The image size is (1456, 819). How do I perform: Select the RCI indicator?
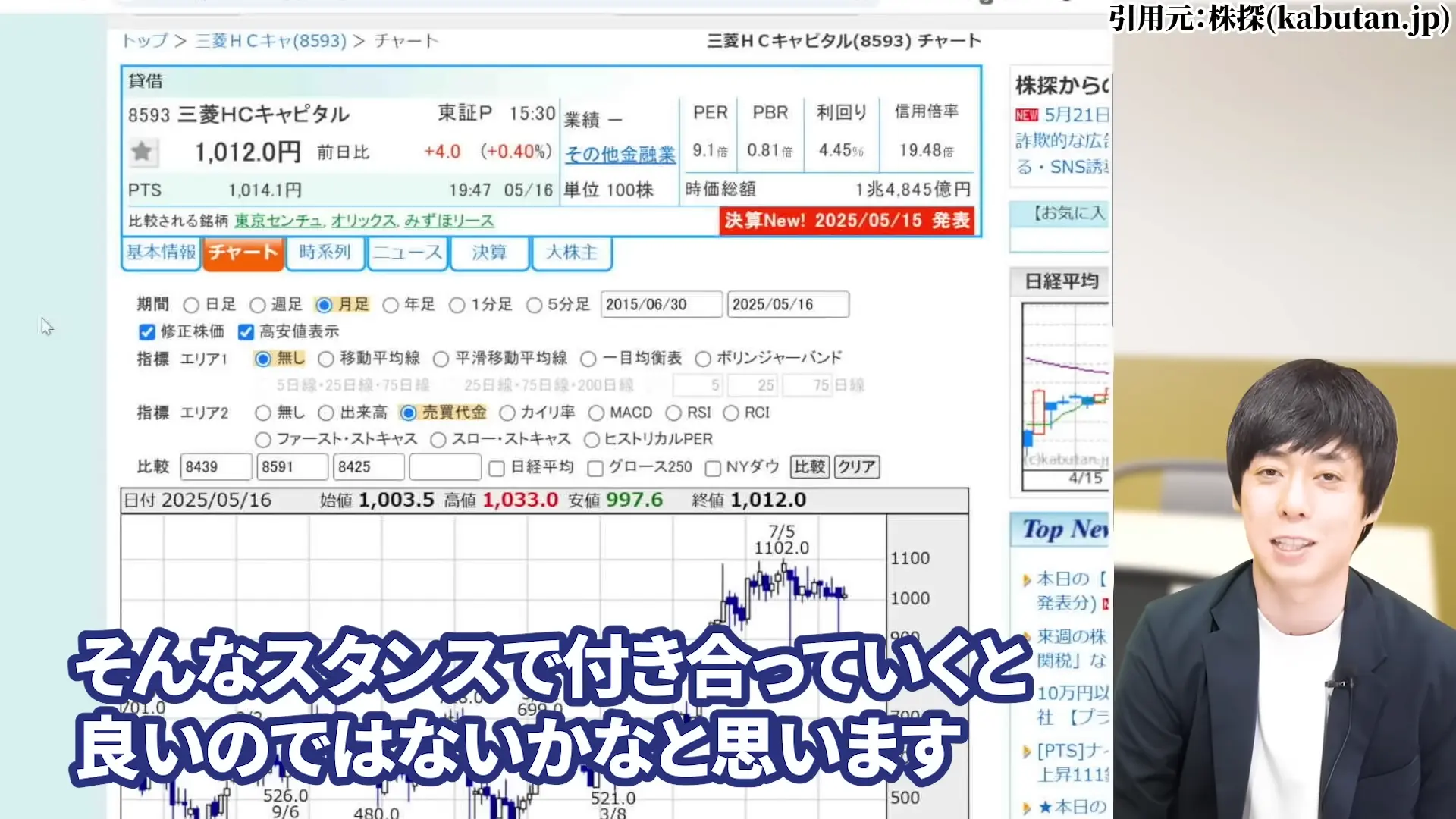pyautogui.click(x=731, y=413)
